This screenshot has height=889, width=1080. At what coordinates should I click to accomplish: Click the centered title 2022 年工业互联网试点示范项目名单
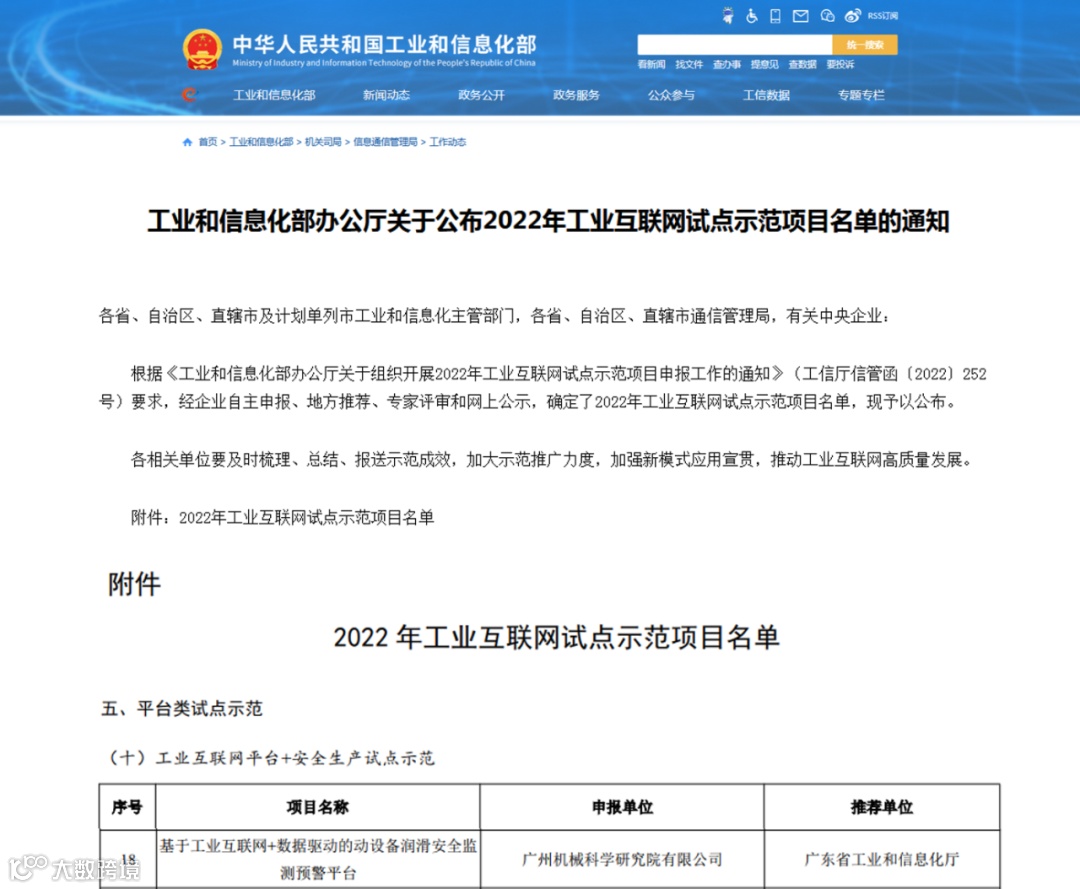click(557, 637)
